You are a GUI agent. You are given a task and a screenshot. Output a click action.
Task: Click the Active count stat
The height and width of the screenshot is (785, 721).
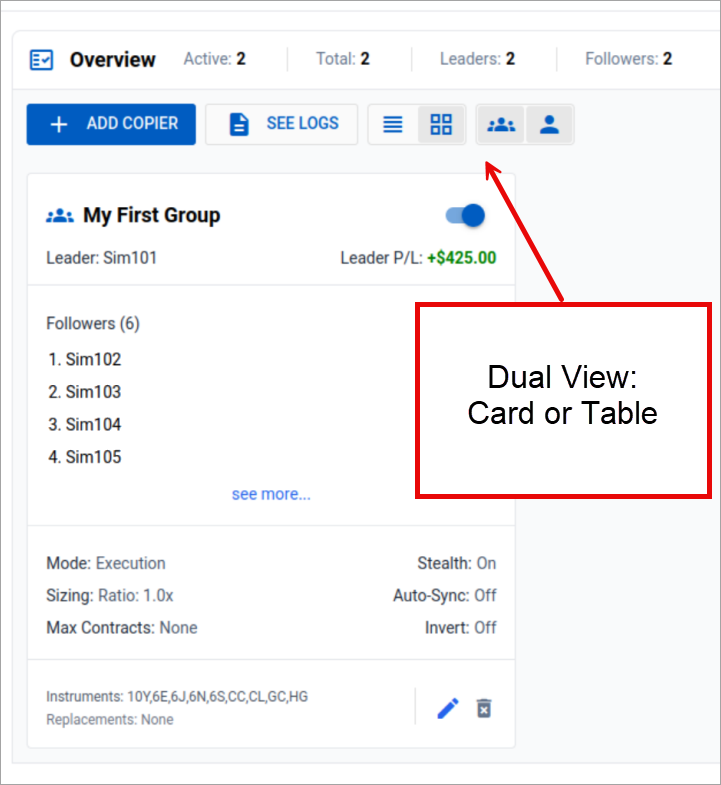pyautogui.click(x=214, y=59)
